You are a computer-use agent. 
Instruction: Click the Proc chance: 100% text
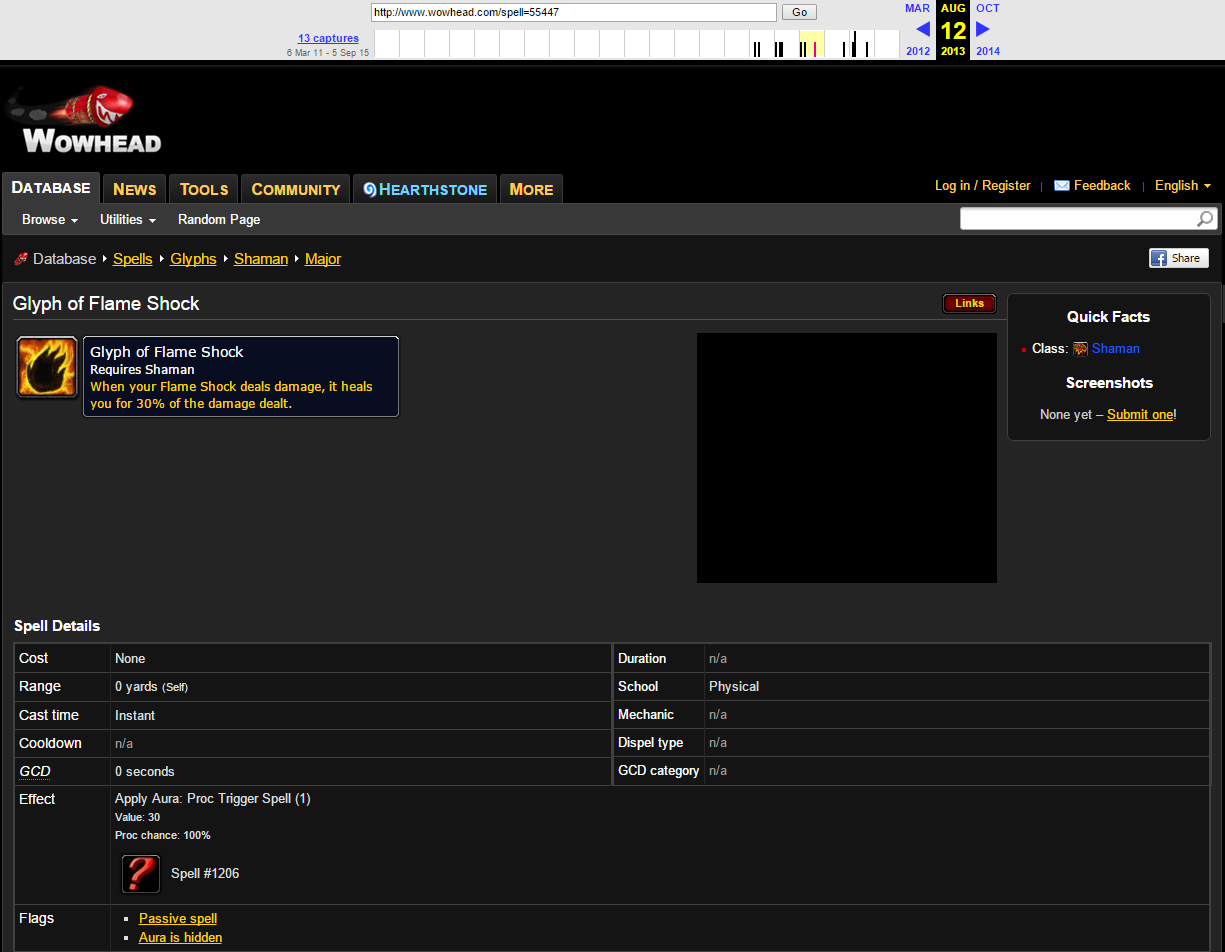[163, 835]
